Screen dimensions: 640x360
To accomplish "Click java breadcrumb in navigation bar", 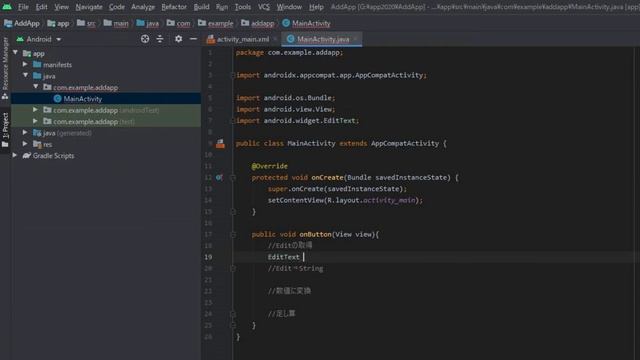I will 148,23.
